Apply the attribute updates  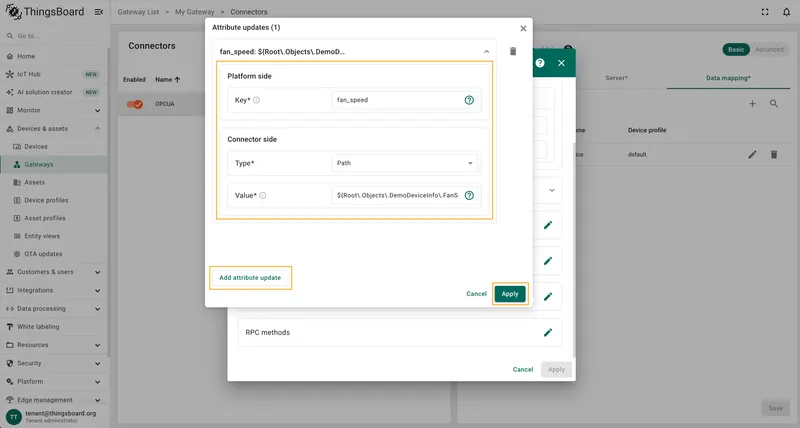(x=510, y=294)
